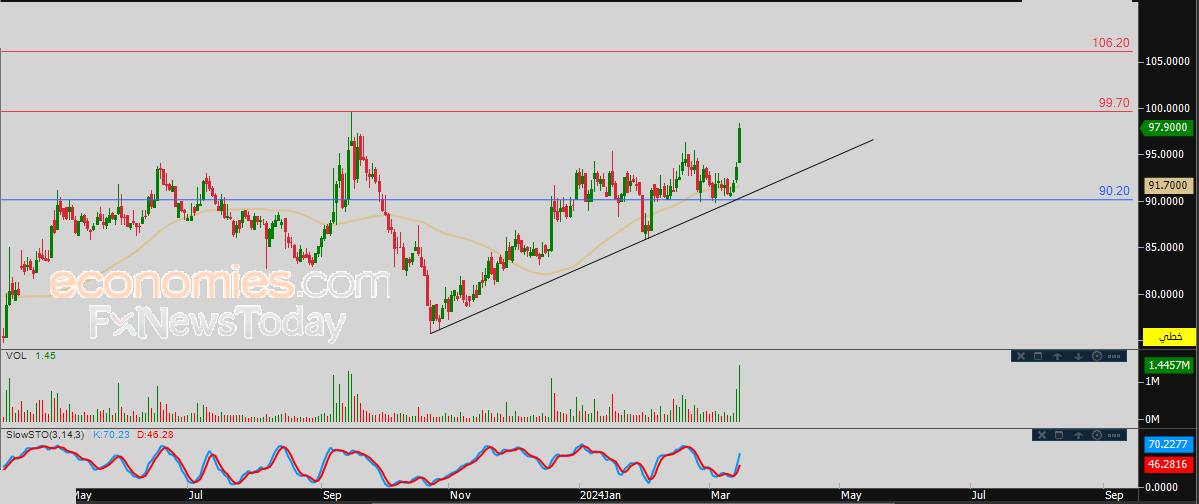Click the 0M volume axis label
The height and width of the screenshot is (504, 1199).
(1152, 419)
